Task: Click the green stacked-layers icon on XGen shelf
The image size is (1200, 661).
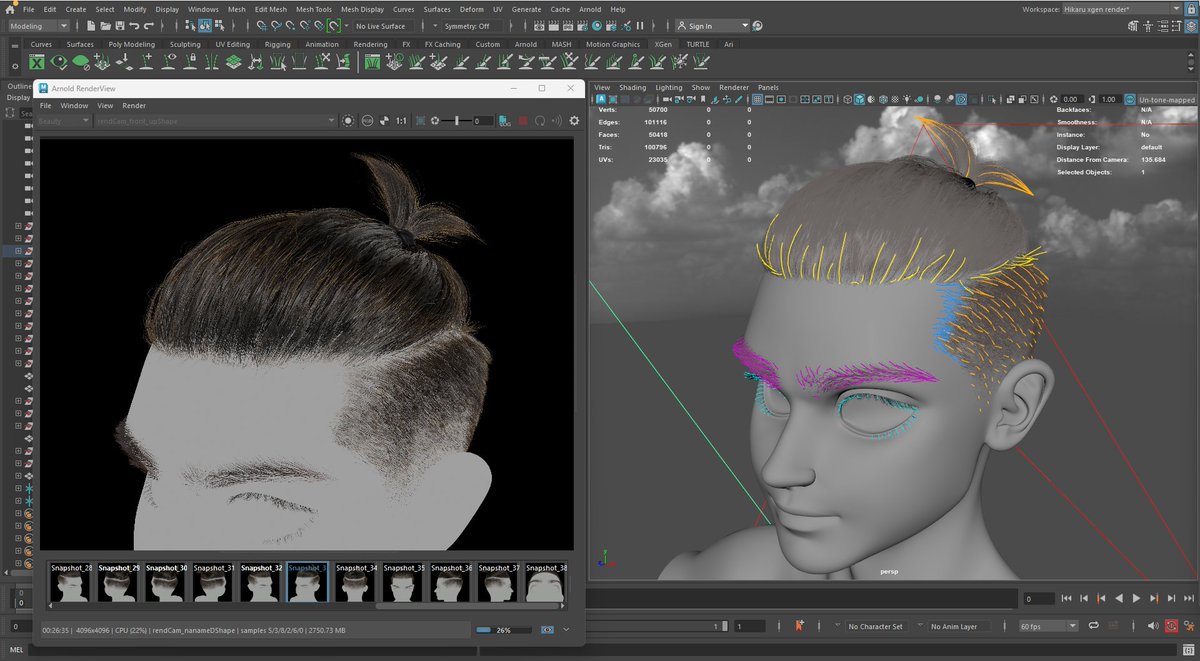Action: click(x=233, y=62)
